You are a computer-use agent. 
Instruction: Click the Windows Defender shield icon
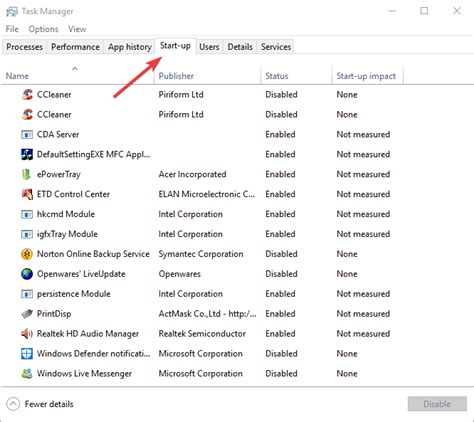(x=27, y=354)
